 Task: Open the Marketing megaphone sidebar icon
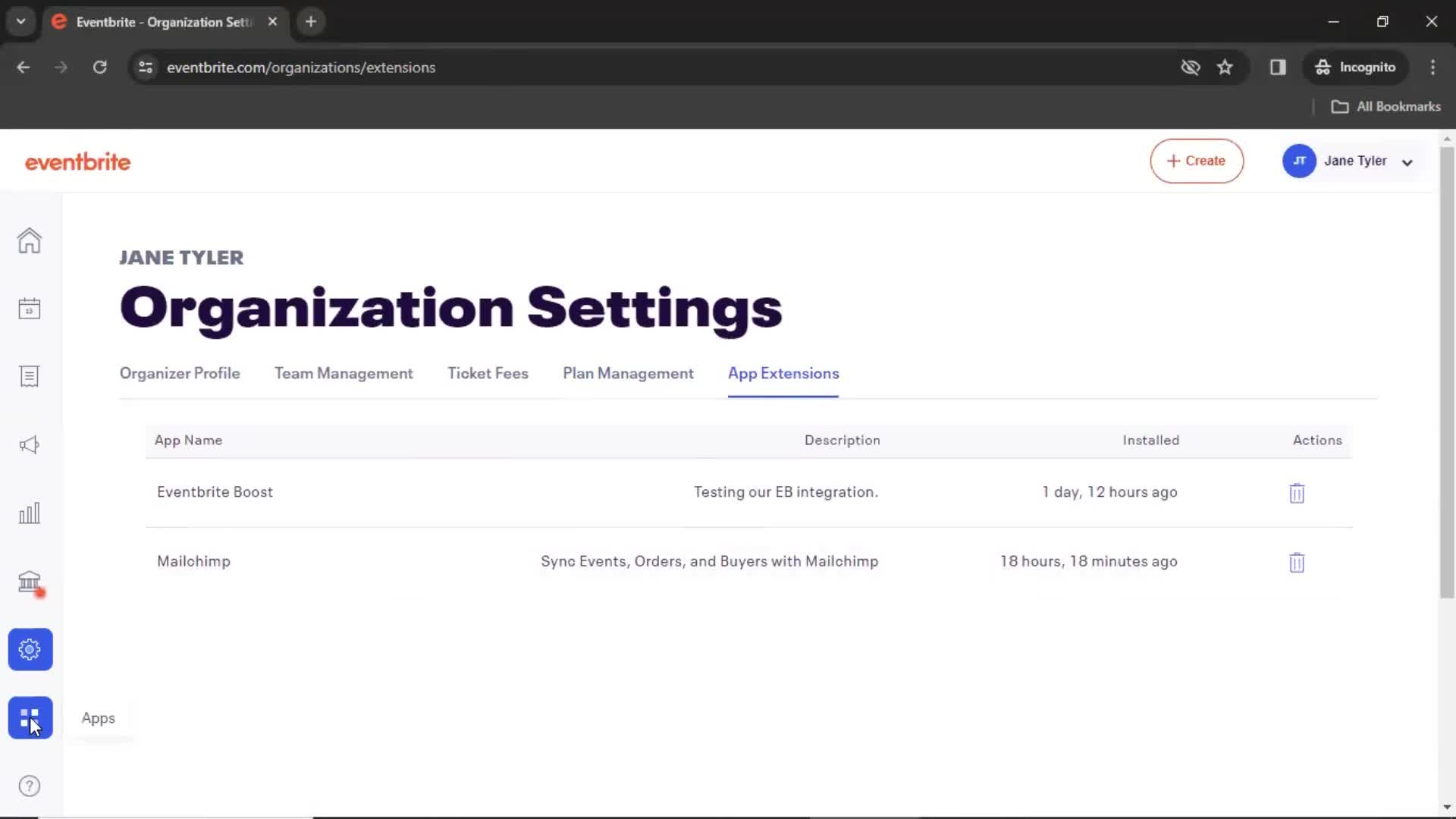click(x=30, y=445)
